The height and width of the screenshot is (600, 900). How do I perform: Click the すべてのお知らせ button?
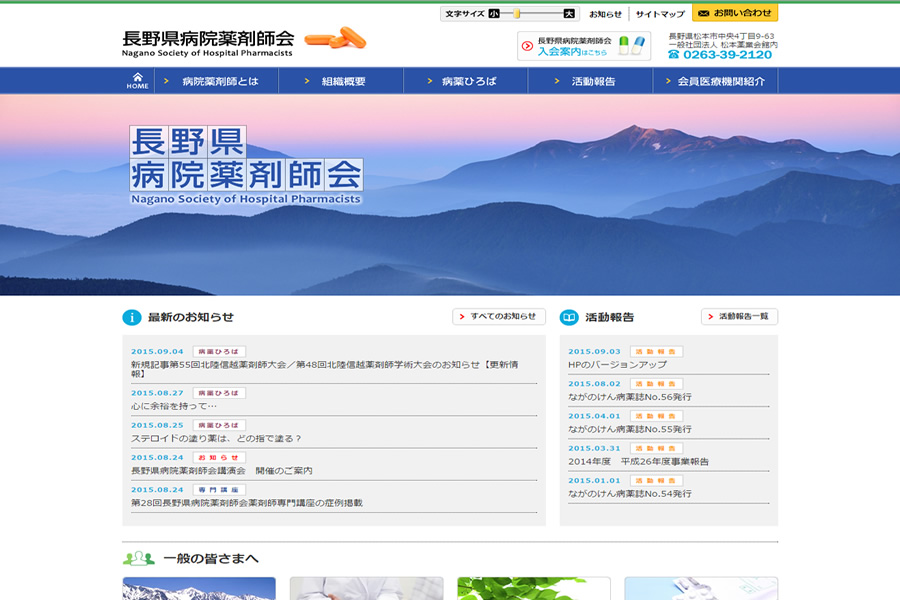pos(499,316)
